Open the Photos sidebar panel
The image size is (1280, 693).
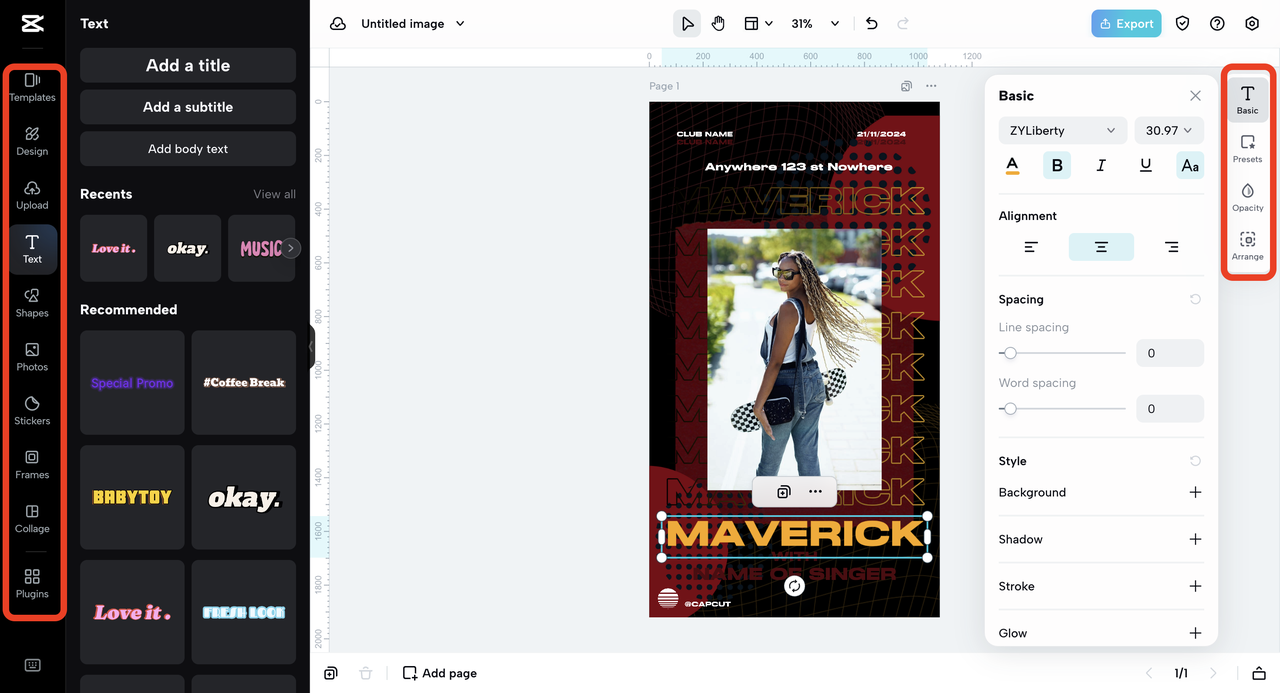coord(32,357)
